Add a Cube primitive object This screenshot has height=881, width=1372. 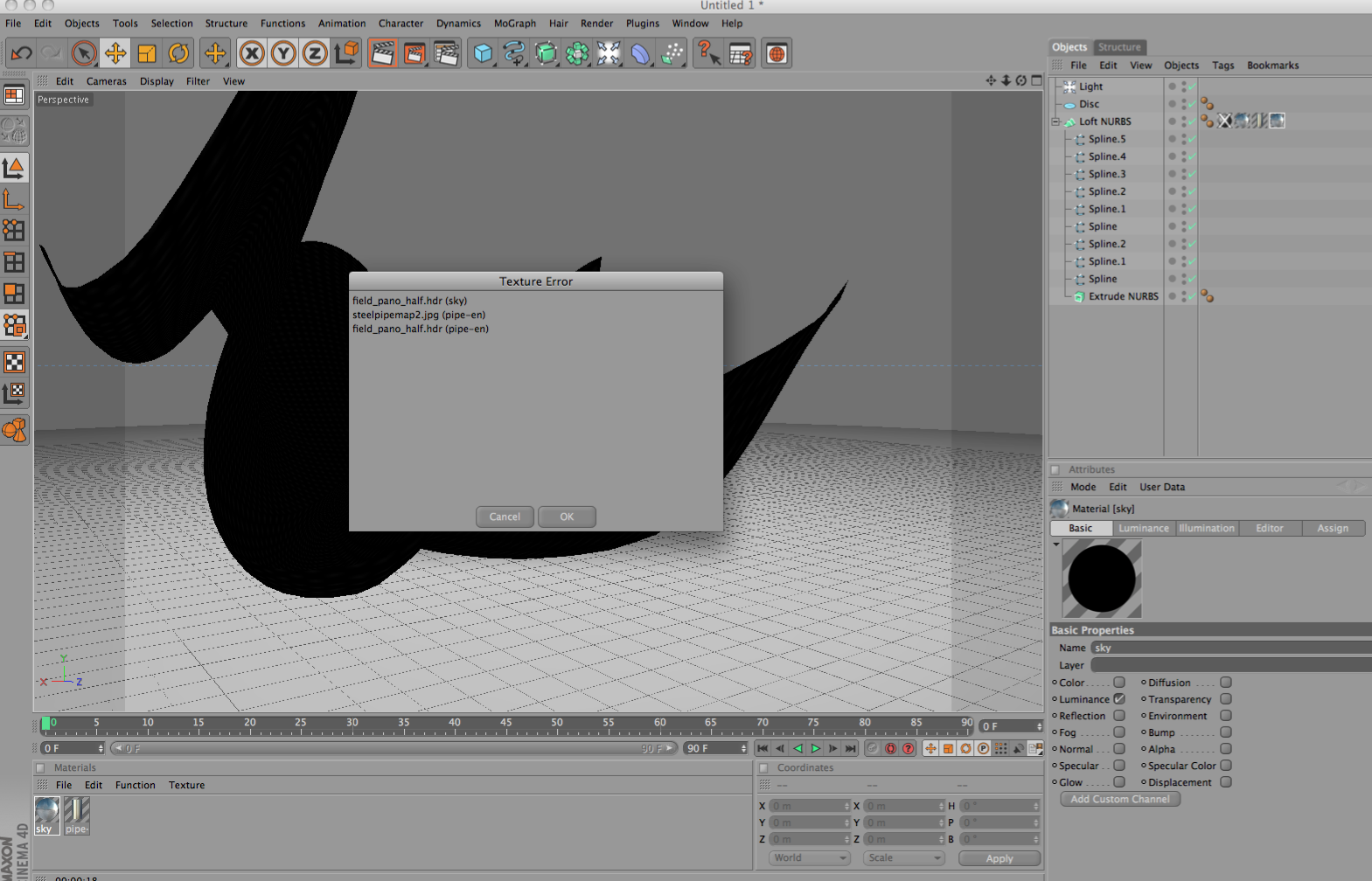tap(483, 54)
